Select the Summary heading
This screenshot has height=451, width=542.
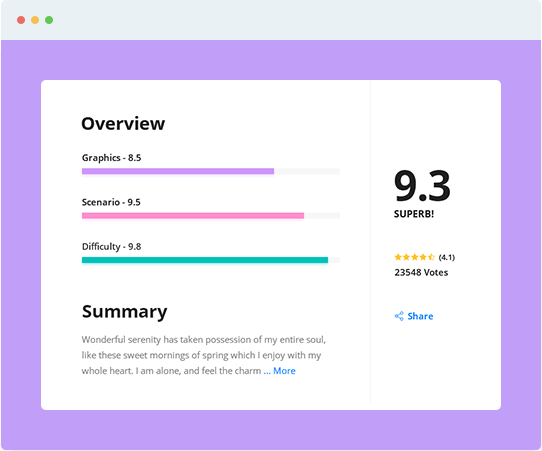coord(124,312)
